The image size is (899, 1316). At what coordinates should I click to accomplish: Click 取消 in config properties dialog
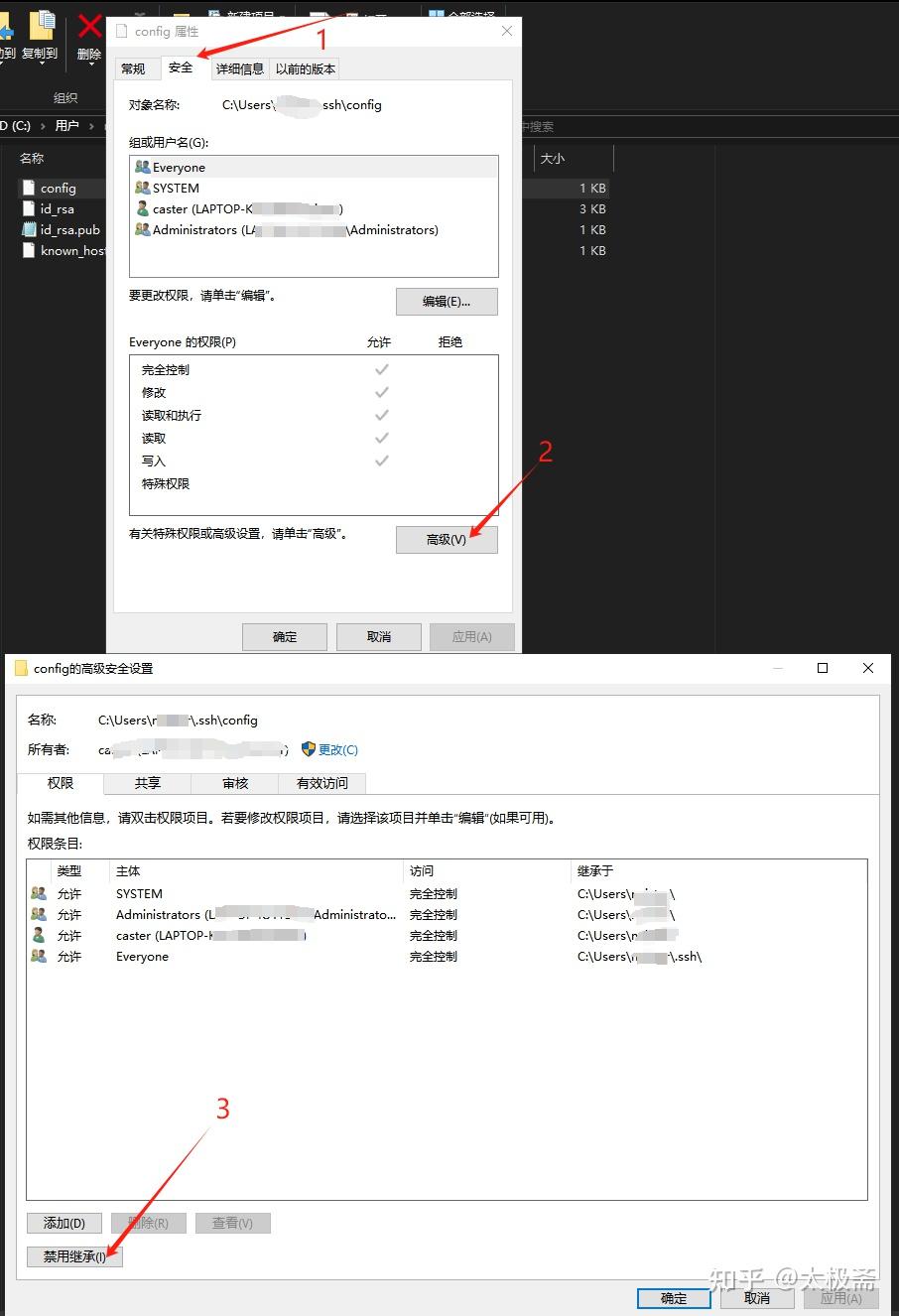379,636
